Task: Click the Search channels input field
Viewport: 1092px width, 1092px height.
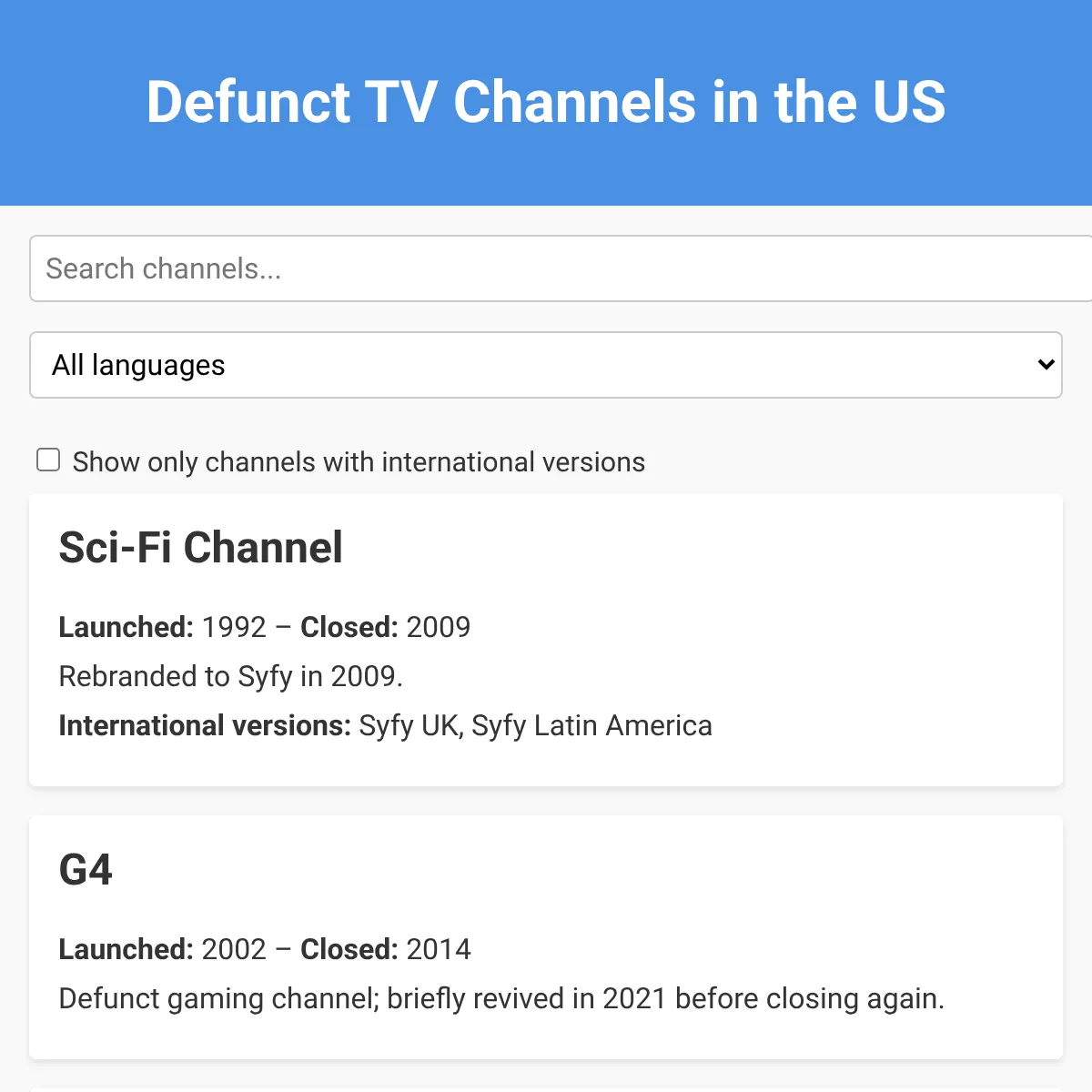Action: pos(546,268)
